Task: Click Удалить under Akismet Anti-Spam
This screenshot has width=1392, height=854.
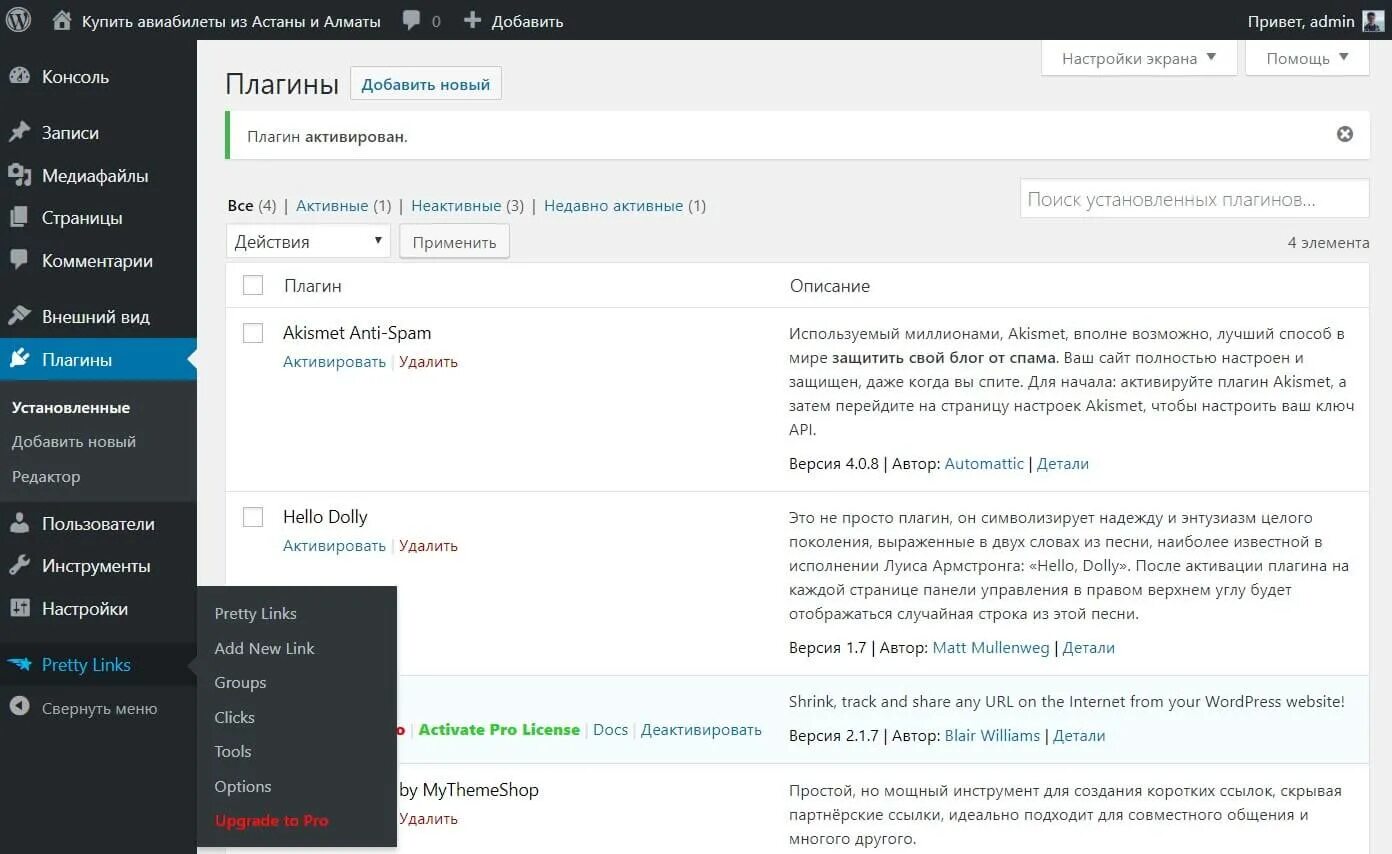Action: click(428, 362)
